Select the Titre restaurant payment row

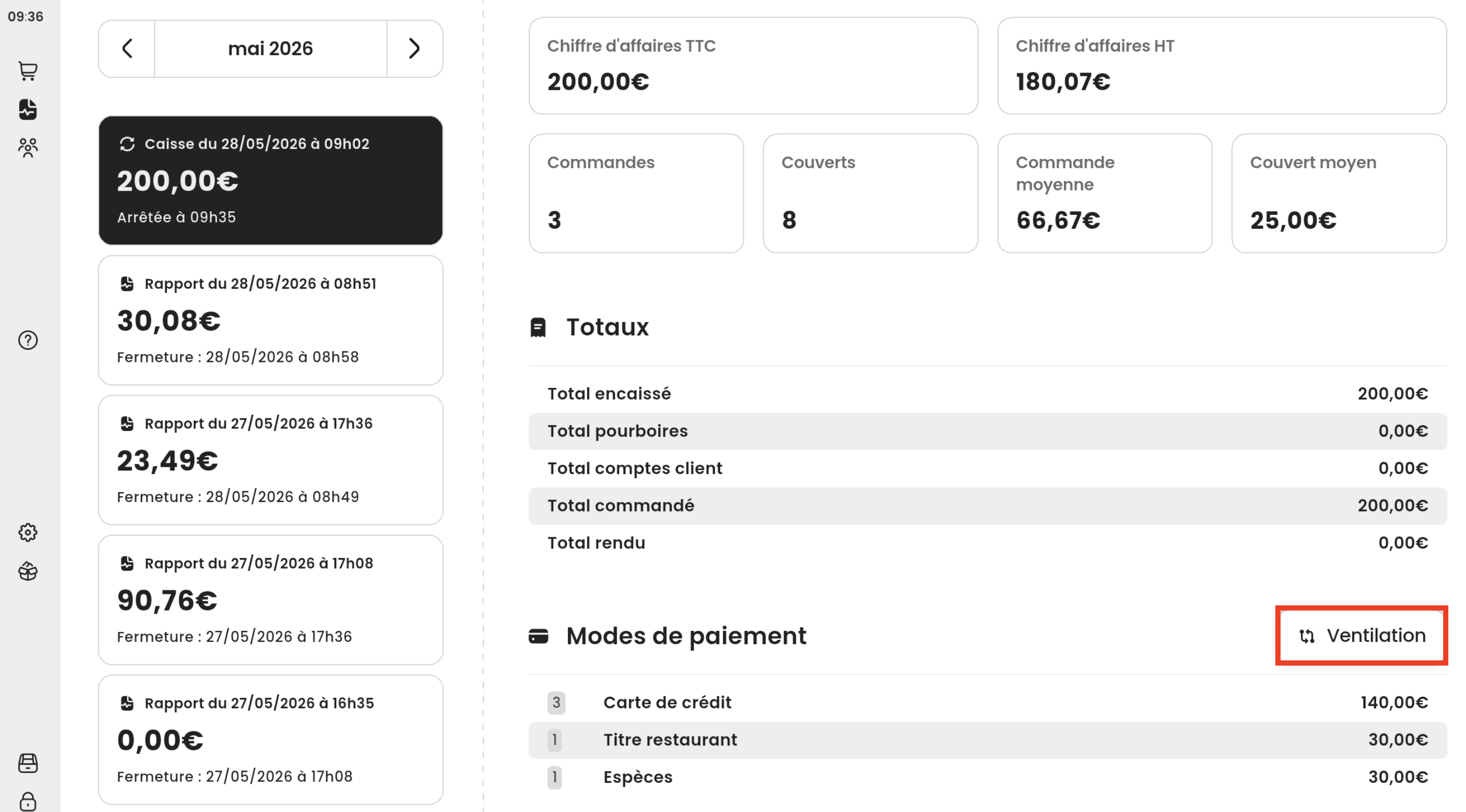coord(988,740)
